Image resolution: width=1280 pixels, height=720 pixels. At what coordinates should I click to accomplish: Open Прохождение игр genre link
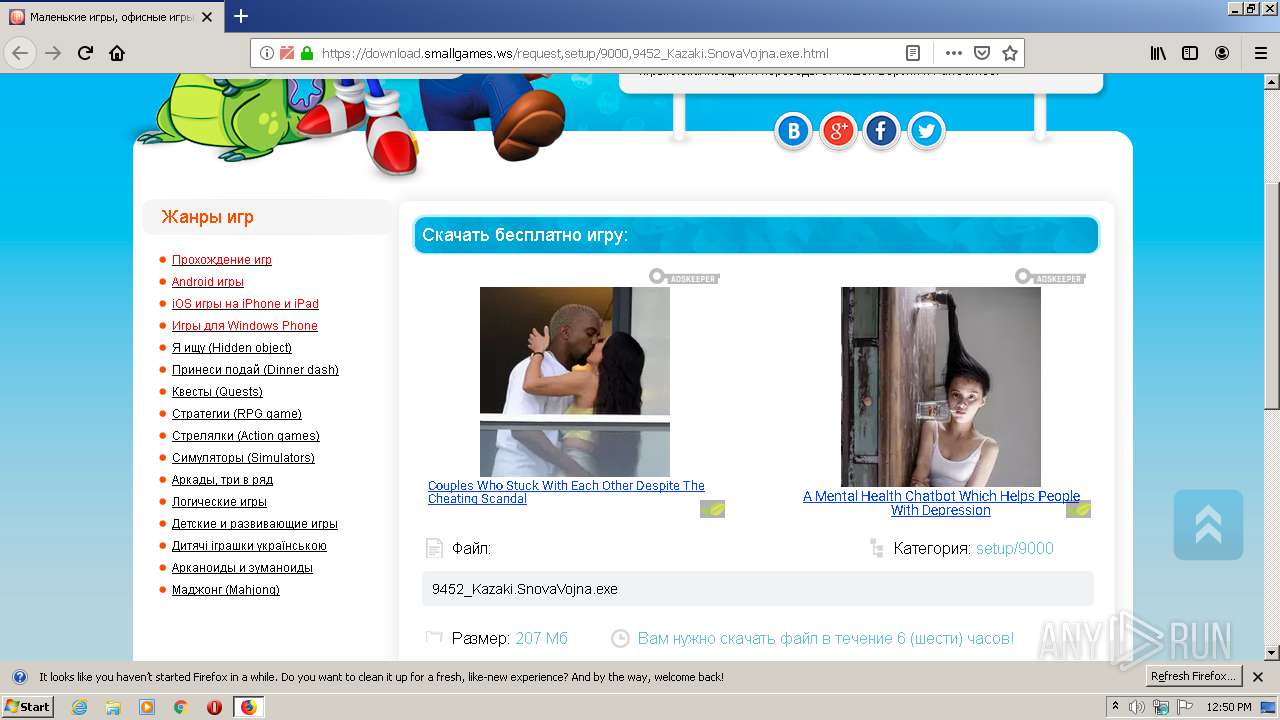(x=222, y=260)
